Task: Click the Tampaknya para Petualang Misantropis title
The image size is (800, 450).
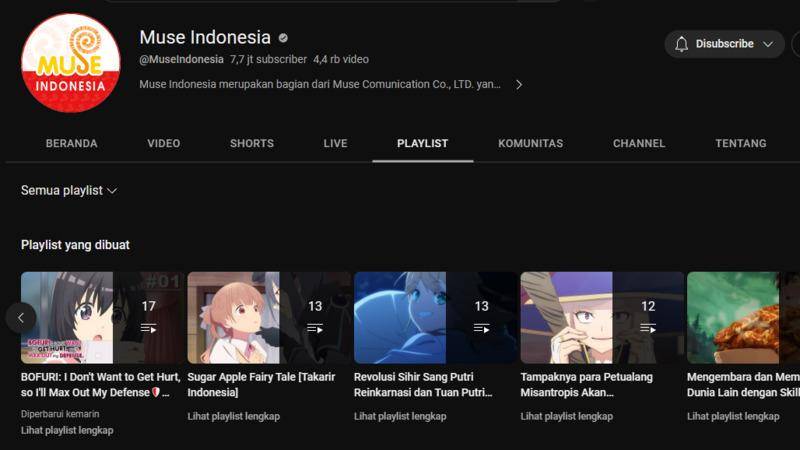Action: 586,385
